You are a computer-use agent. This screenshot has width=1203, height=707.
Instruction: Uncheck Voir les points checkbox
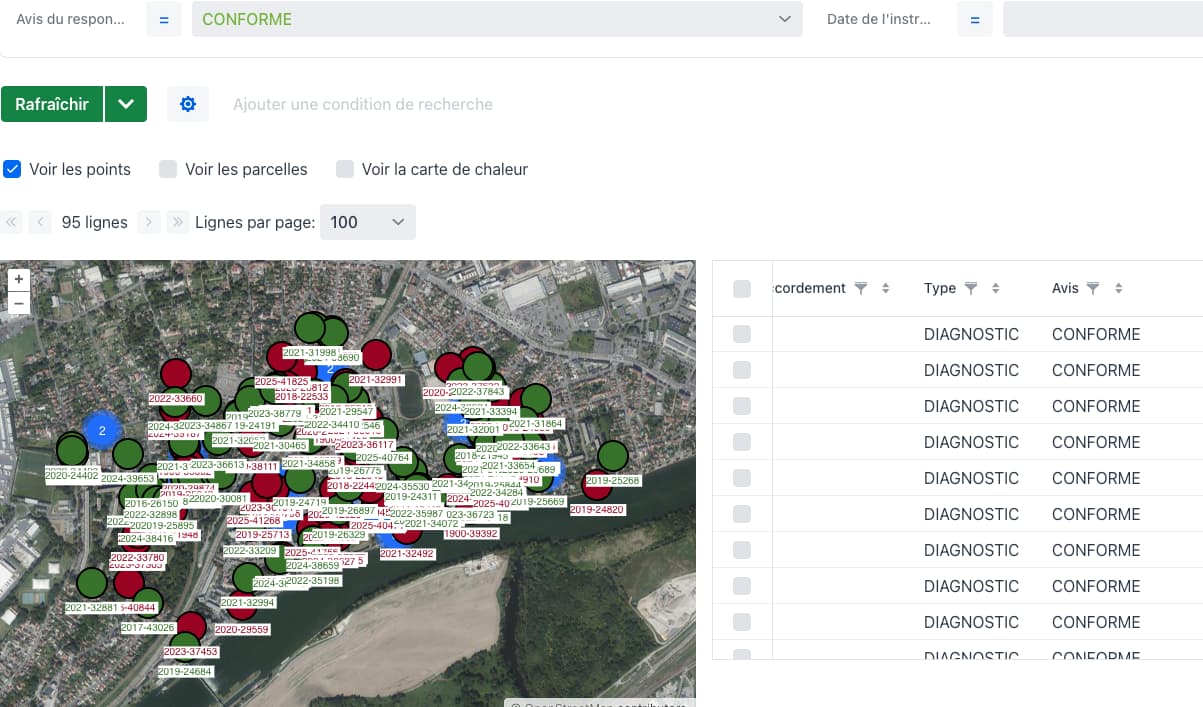(13, 169)
